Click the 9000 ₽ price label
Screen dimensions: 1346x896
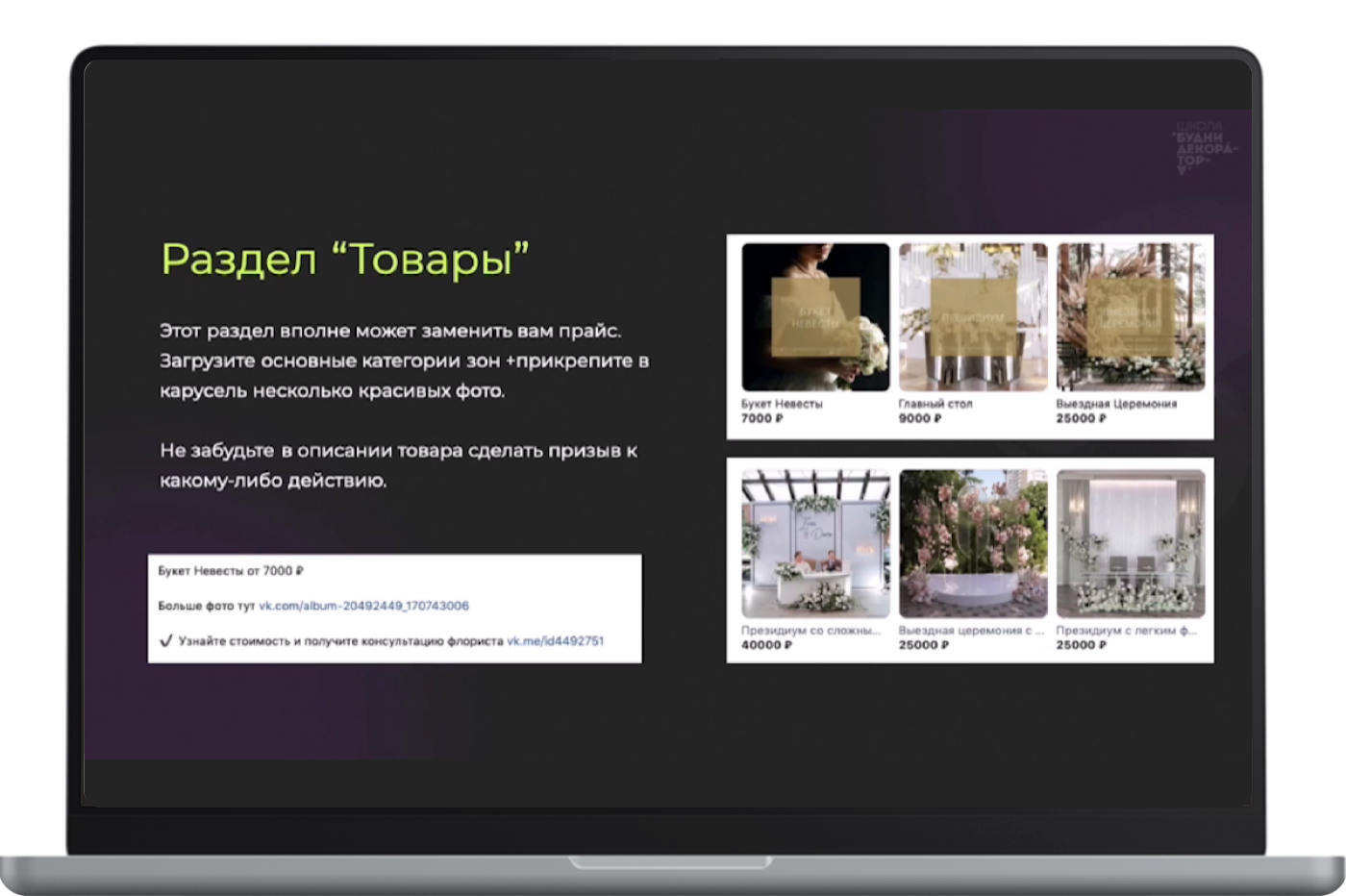click(x=920, y=419)
